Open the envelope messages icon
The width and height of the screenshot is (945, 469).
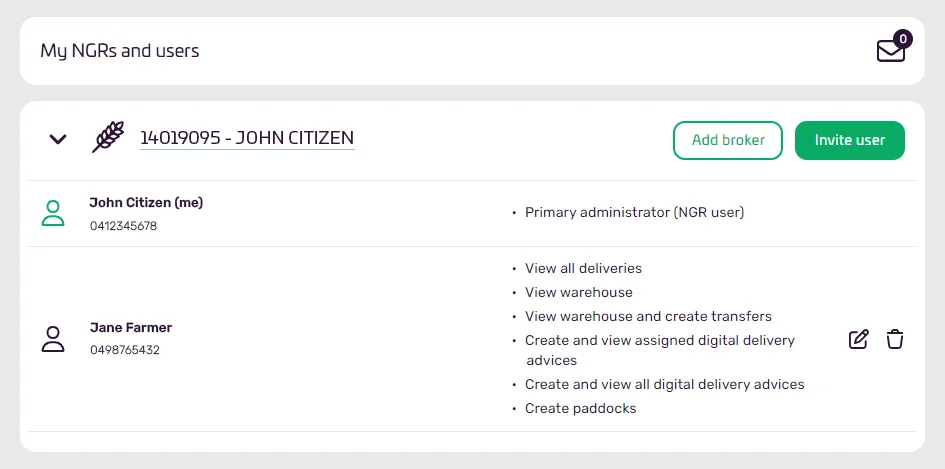[x=890, y=51]
